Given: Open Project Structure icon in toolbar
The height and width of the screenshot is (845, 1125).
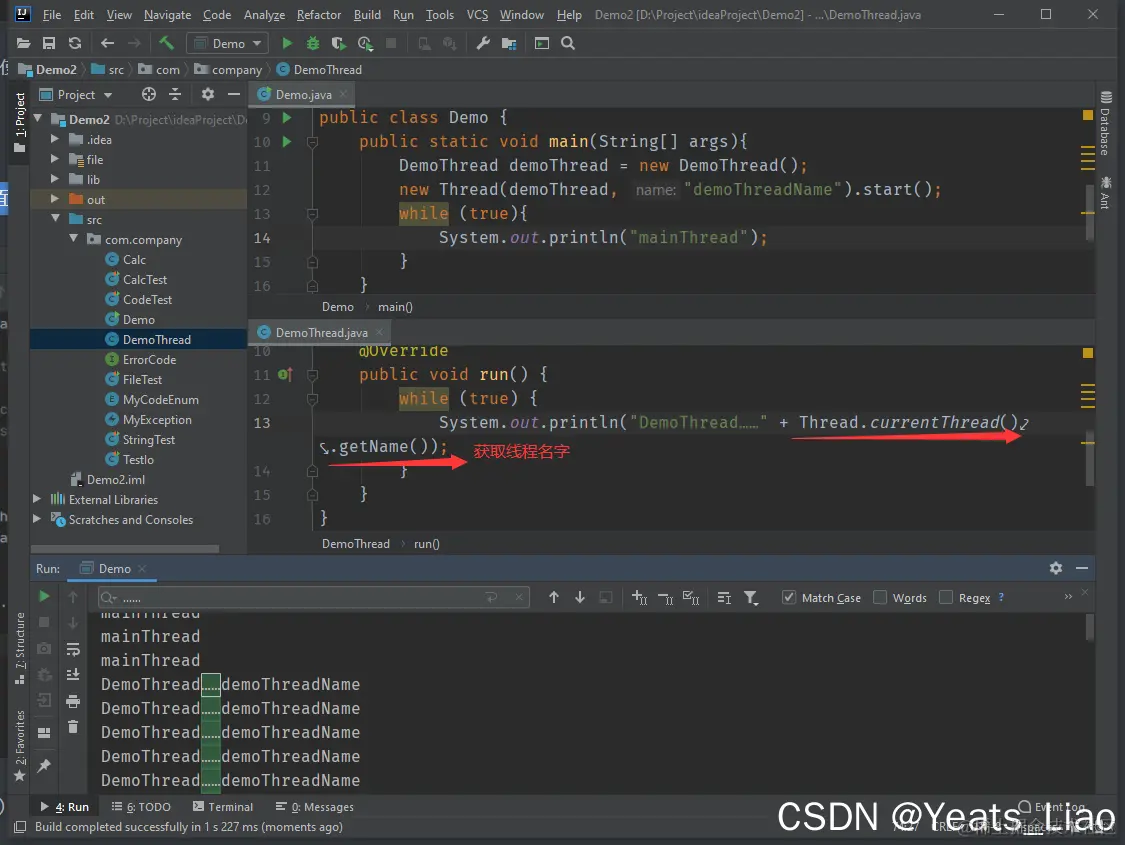Looking at the screenshot, I should [509, 44].
